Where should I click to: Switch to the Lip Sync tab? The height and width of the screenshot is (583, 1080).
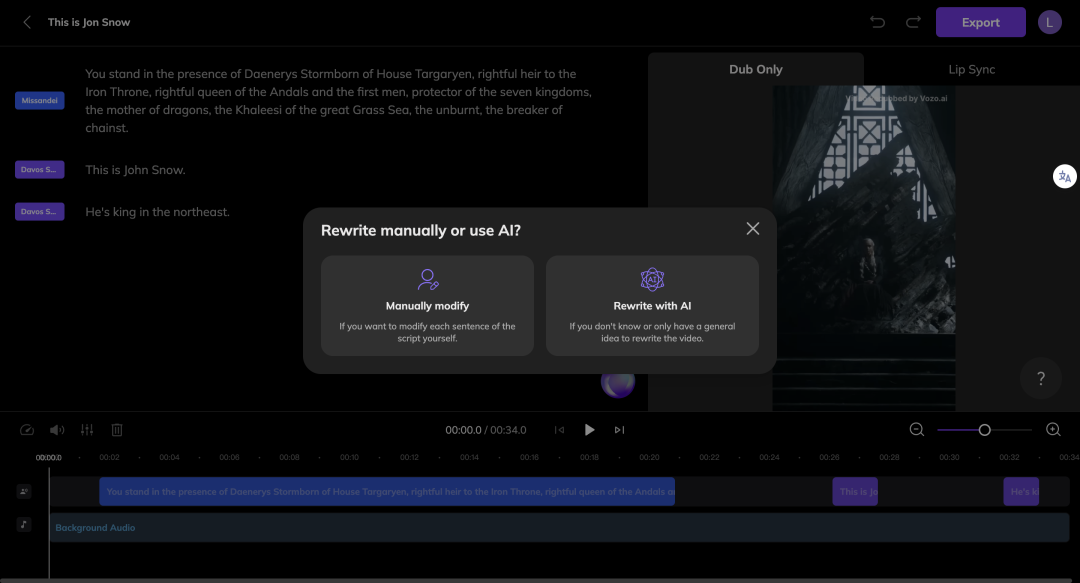[971, 69]
